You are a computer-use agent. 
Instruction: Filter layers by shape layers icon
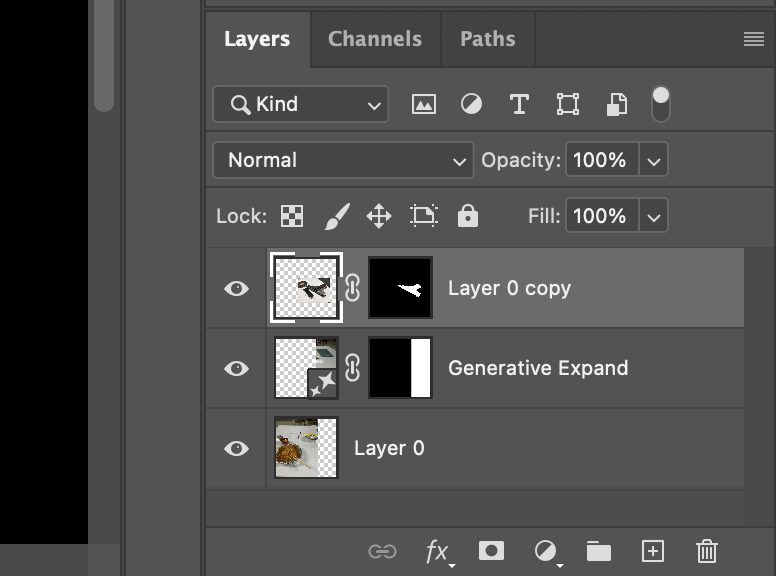click(568, 104)
